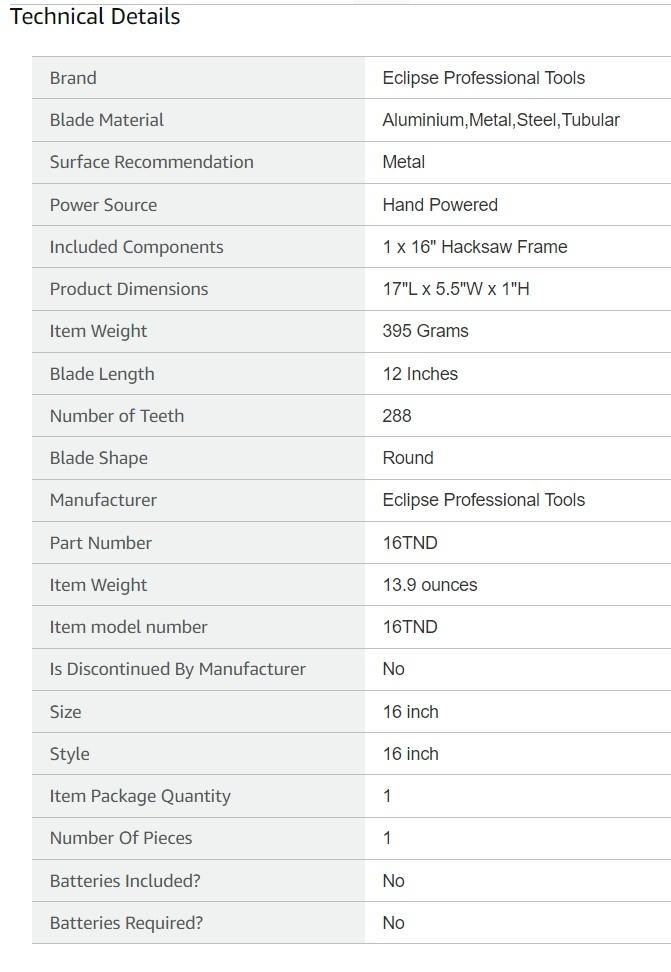Select the Blade Material label
Image resolution: width=671 pixels, height=972 pixels.
107,120
